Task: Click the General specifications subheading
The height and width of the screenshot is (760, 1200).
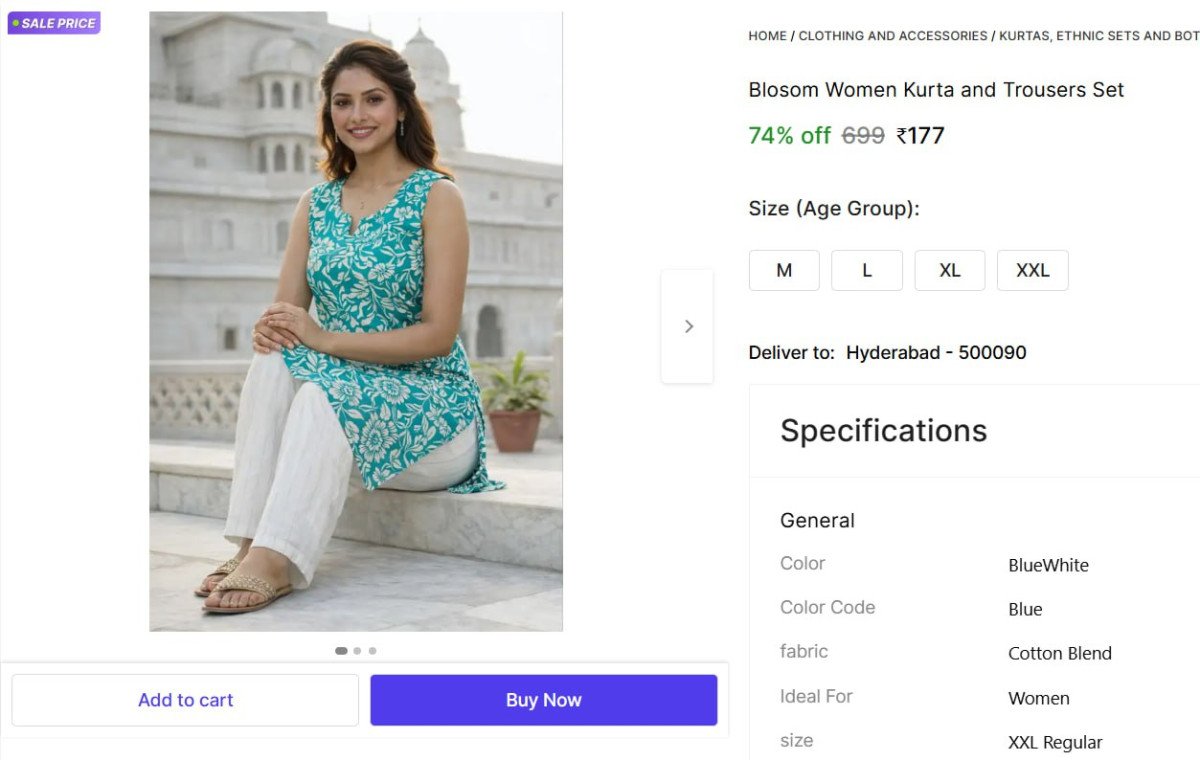Action: coord(817,521)
